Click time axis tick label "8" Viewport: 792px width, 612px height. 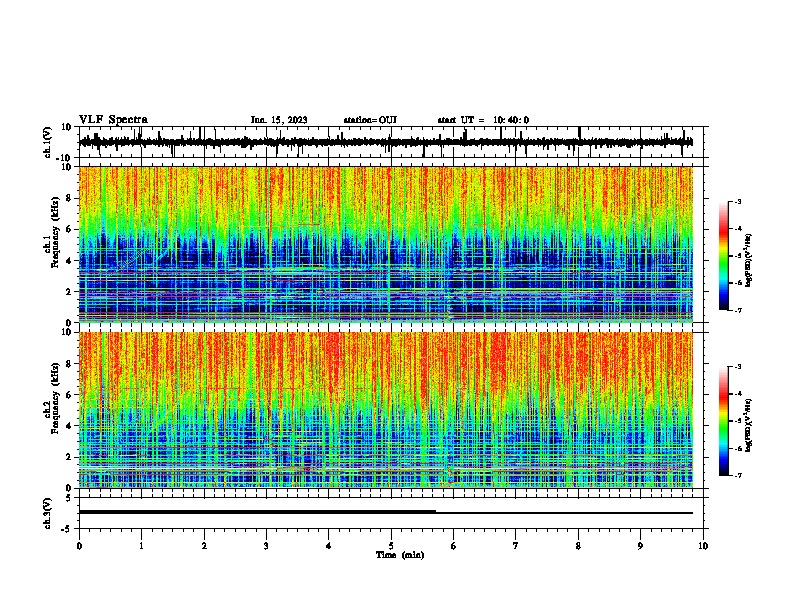pos(578,546)
